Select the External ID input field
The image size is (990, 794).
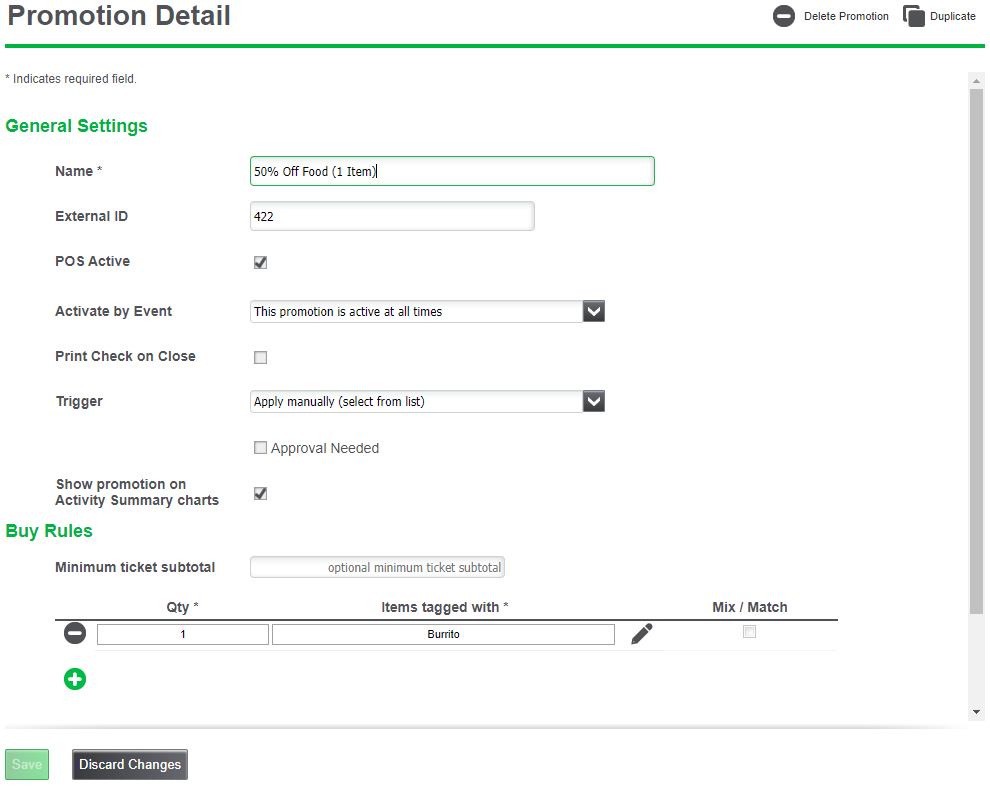tap(392, 216)
